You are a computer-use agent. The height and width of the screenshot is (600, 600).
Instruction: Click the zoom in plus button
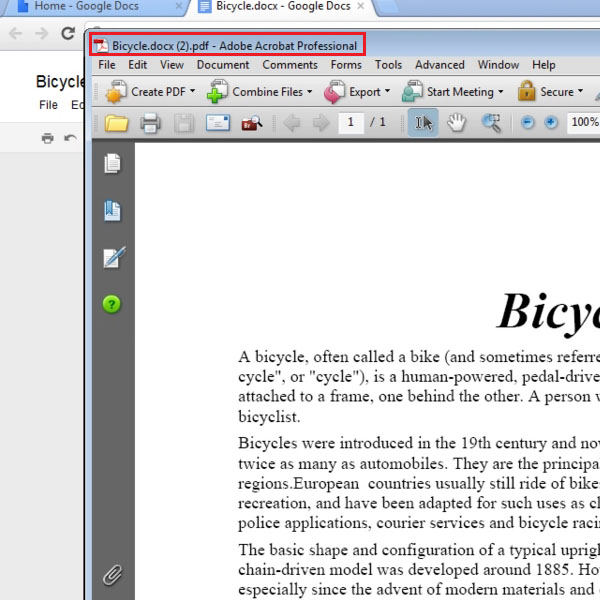pyautogui.click(x=551, y=122)
